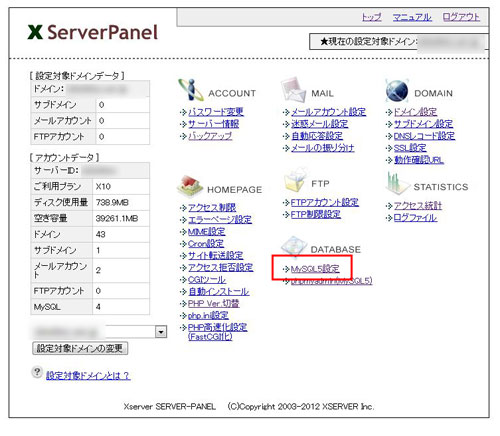Open the マニュアル link in header
500x436 pixels.
click(412, 17)
